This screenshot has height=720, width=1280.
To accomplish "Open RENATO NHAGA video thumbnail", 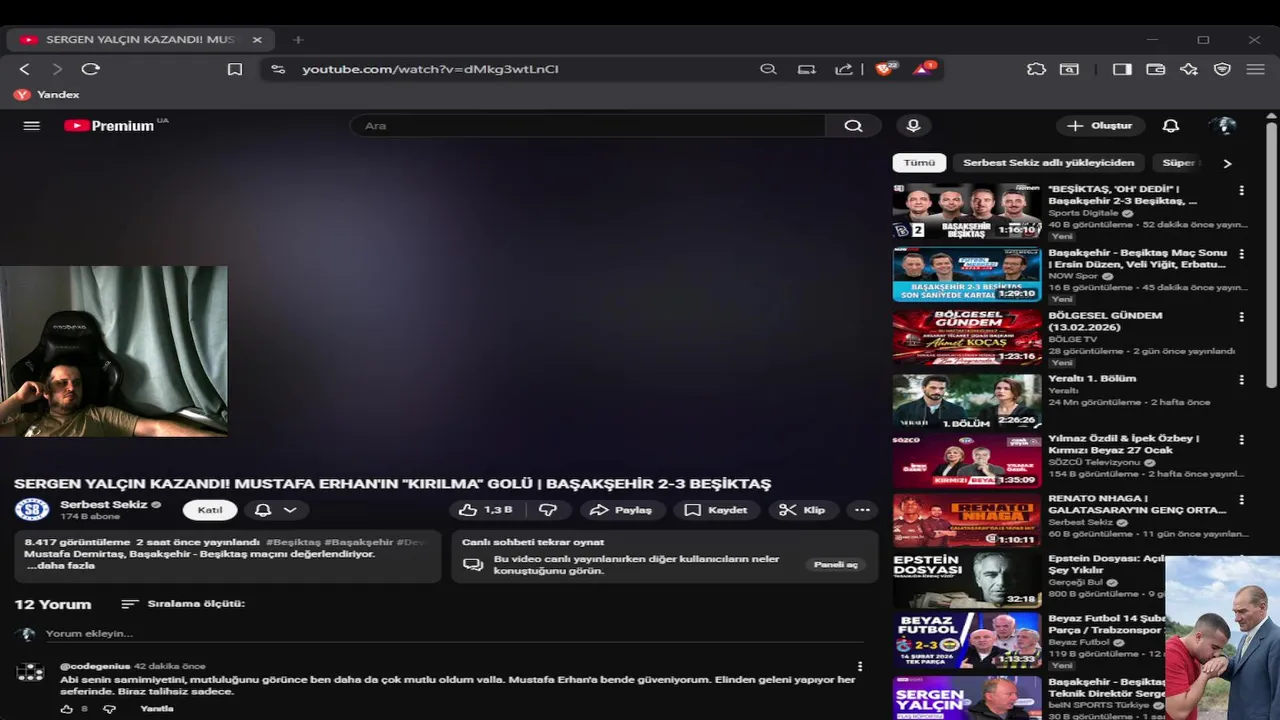I will tap(967, 520).
